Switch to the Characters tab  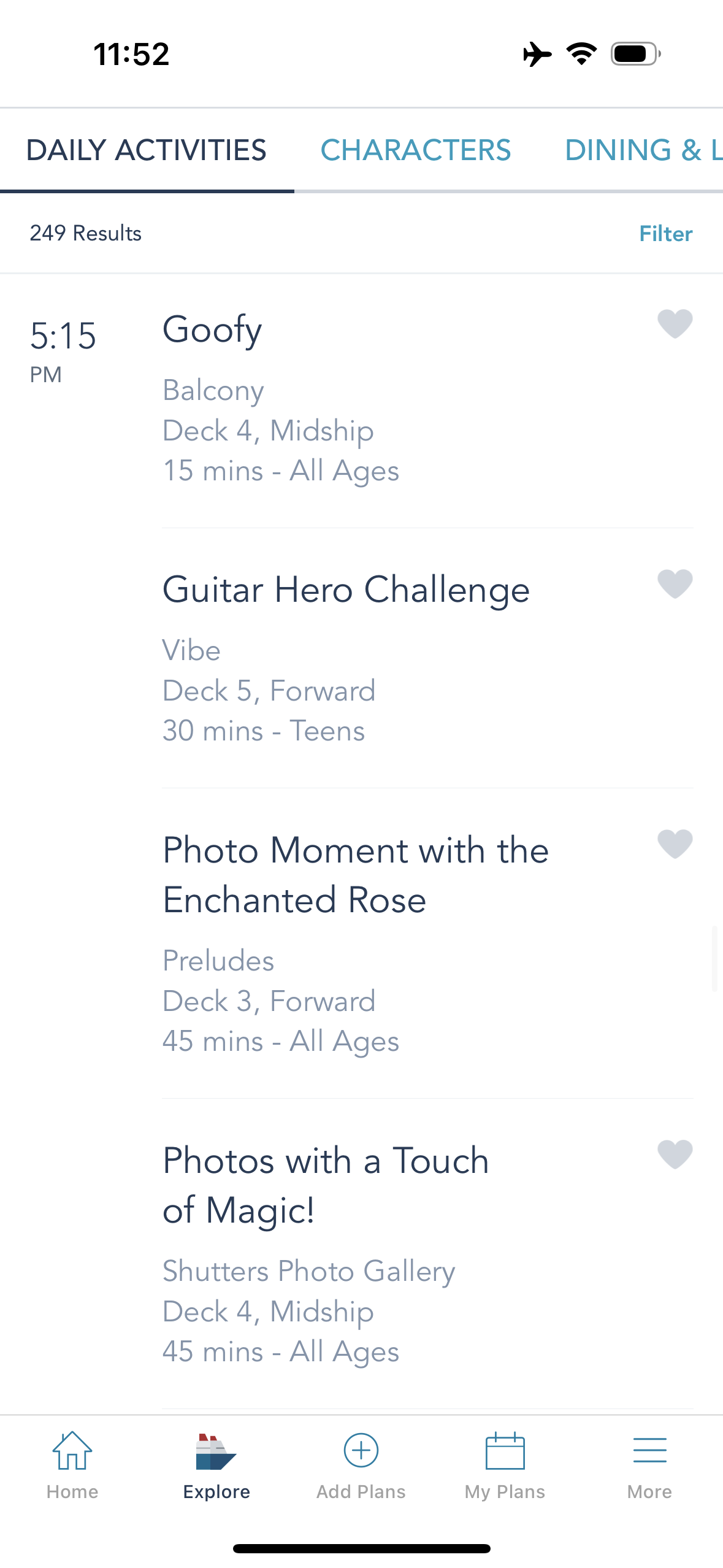coord(415,150)
